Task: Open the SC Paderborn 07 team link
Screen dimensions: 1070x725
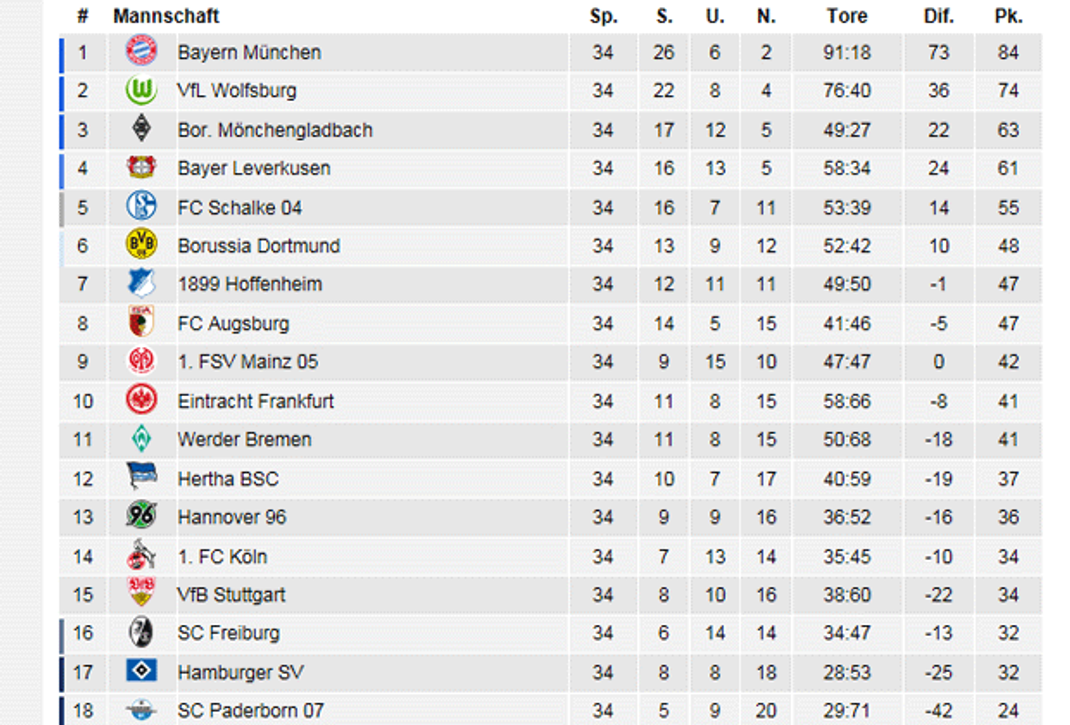Action: click(250, 711)
